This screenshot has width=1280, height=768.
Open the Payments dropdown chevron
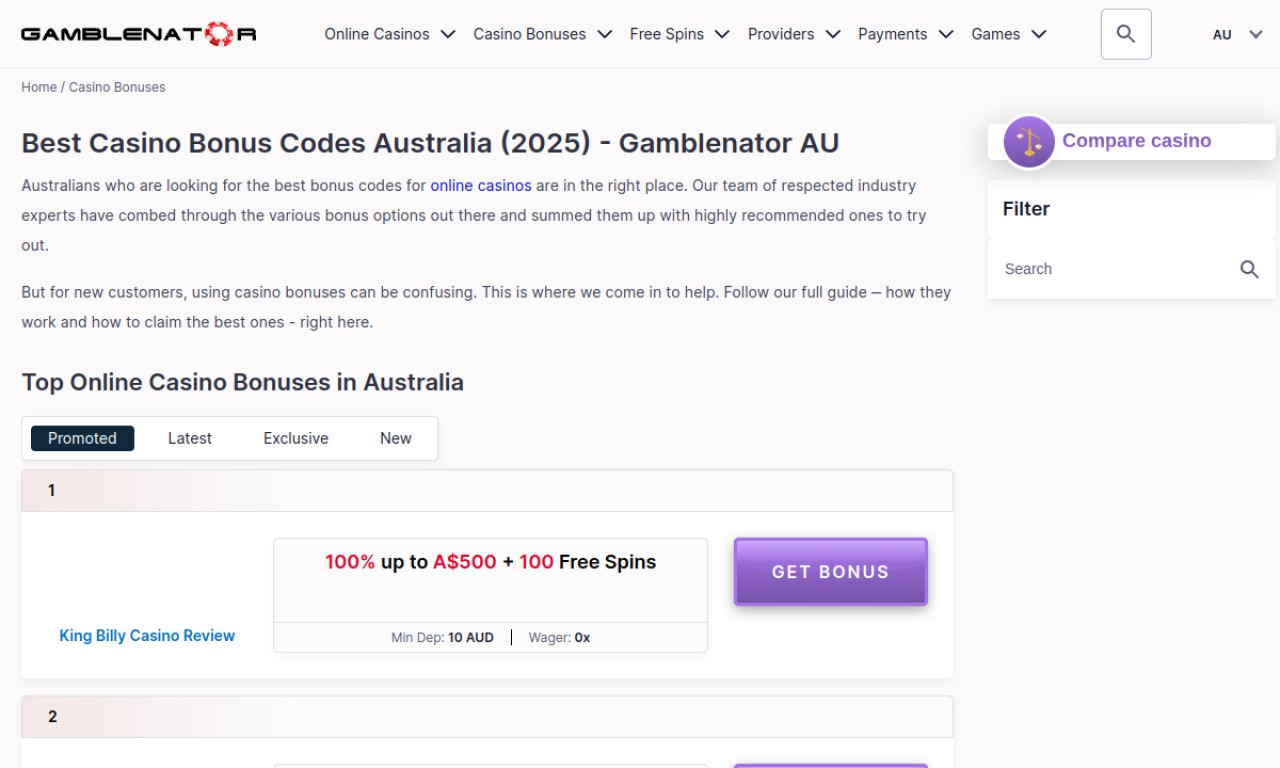click(946, 34)
